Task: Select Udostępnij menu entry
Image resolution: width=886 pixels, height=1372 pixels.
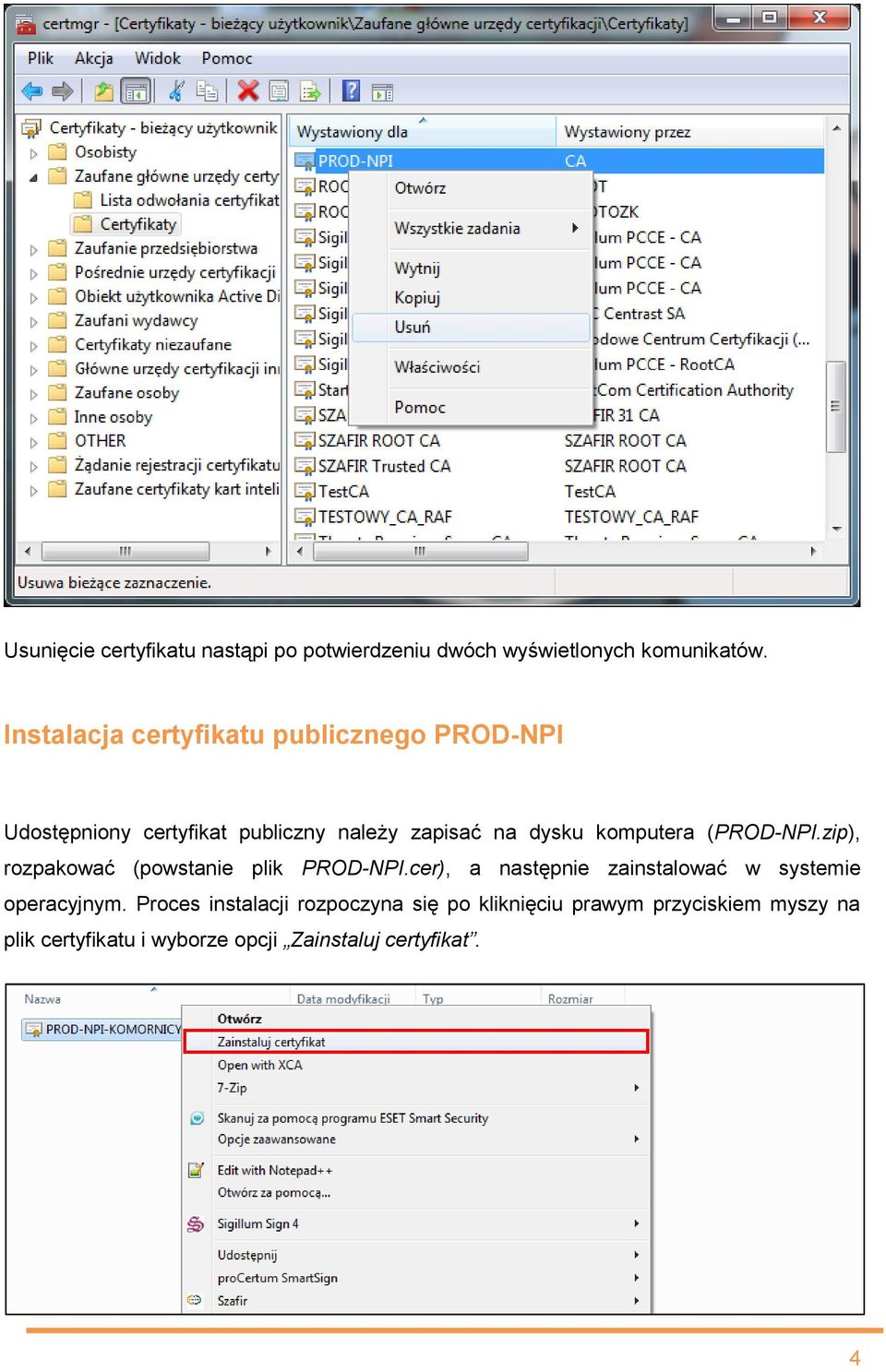Action: coord(416,1255)
